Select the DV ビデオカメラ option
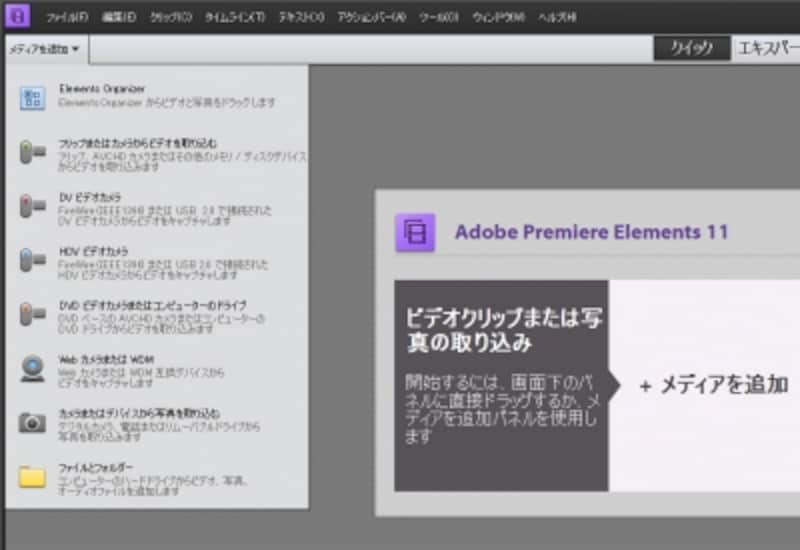The height and width of the screenshot is (550, 800). tap(164, 208)
